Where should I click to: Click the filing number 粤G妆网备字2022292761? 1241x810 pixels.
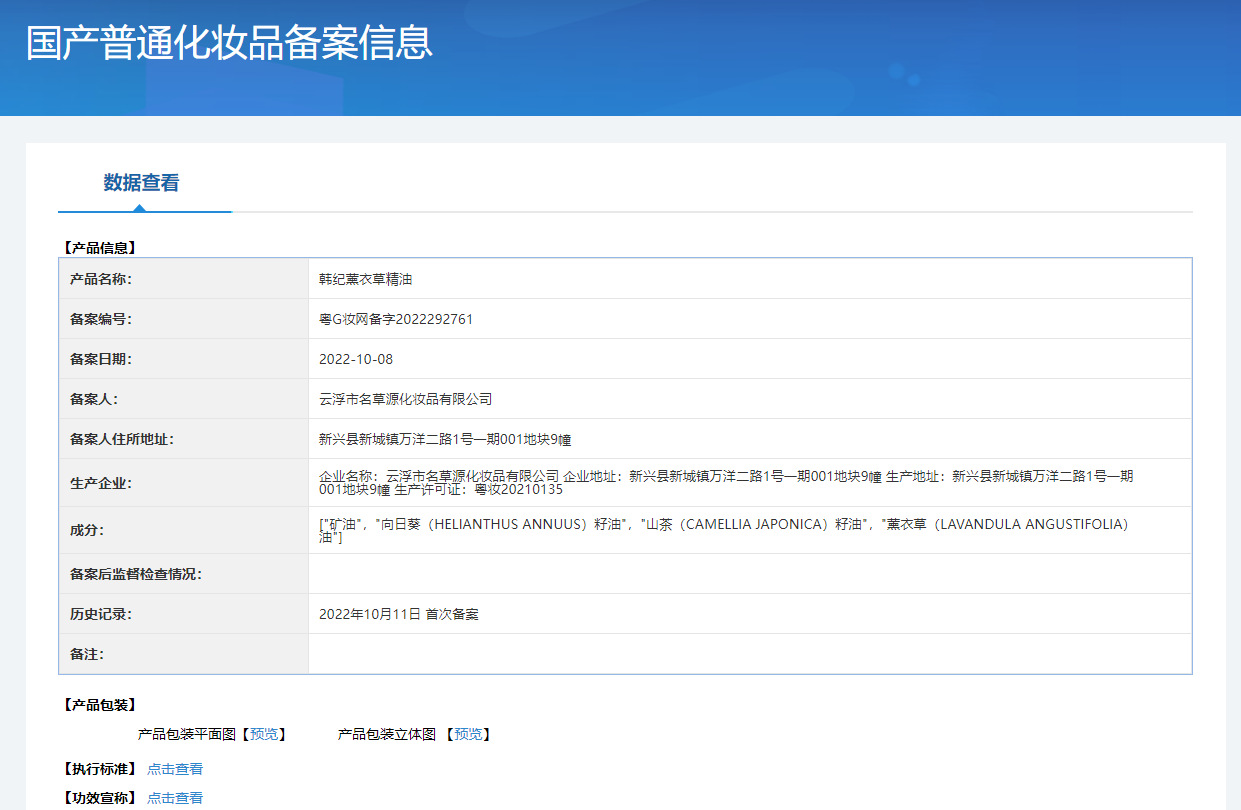pyautogui.click(x=395, y=319)
